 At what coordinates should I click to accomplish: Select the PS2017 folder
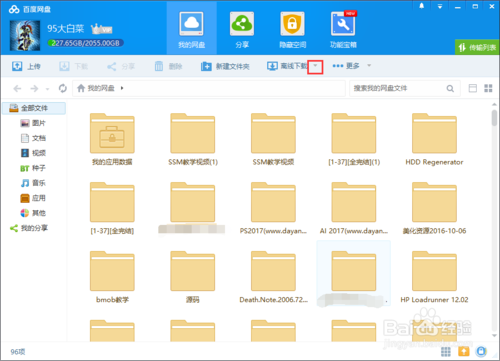click(273, 208)
